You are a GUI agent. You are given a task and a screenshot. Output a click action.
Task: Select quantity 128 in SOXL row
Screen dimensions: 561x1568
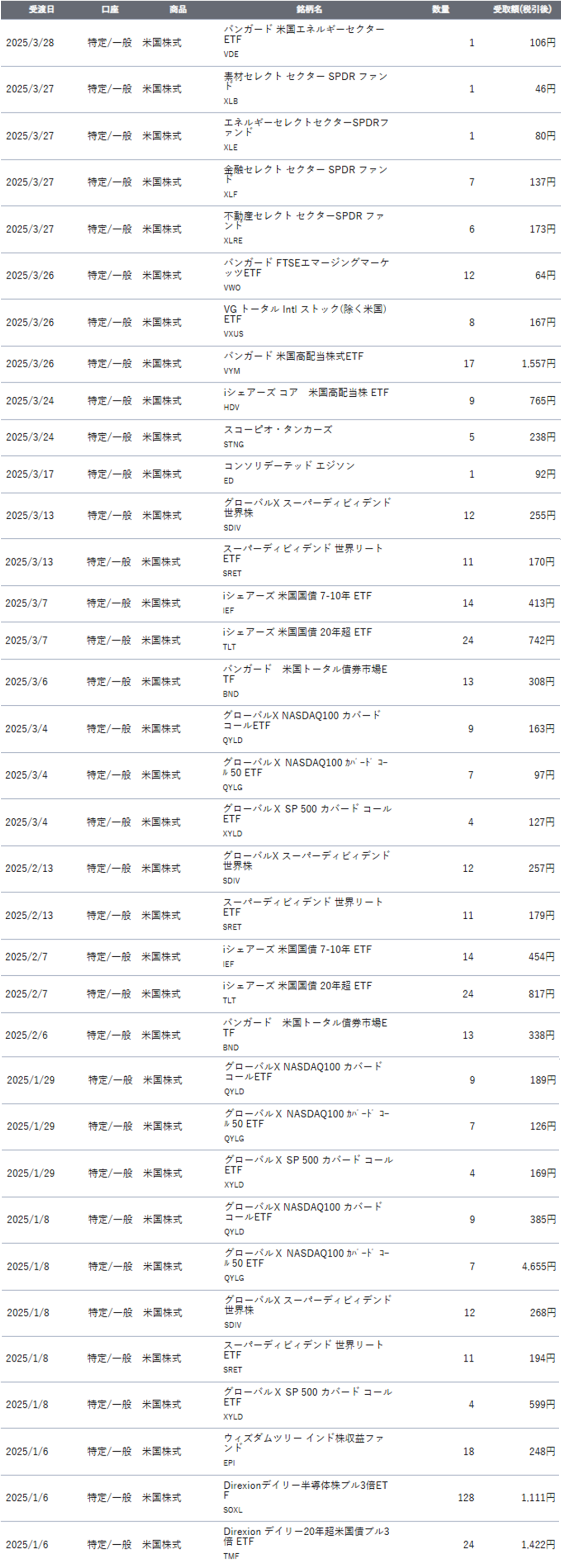click(x=466, y=1497)
